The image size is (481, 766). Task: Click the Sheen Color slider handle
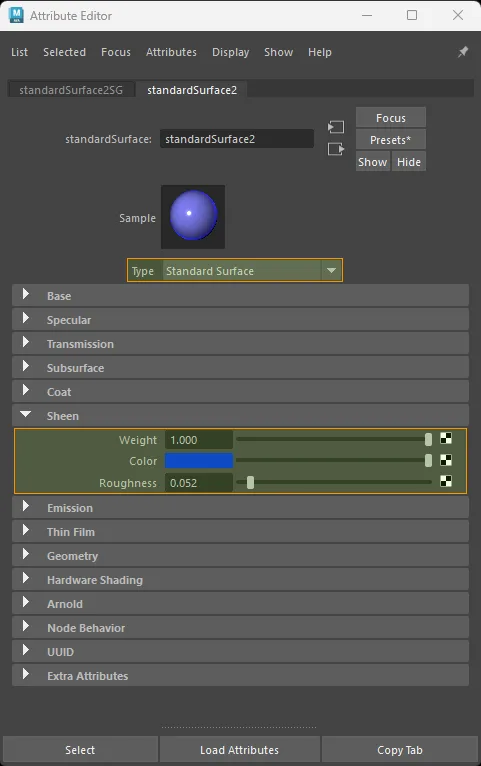[x=428, y=460]
